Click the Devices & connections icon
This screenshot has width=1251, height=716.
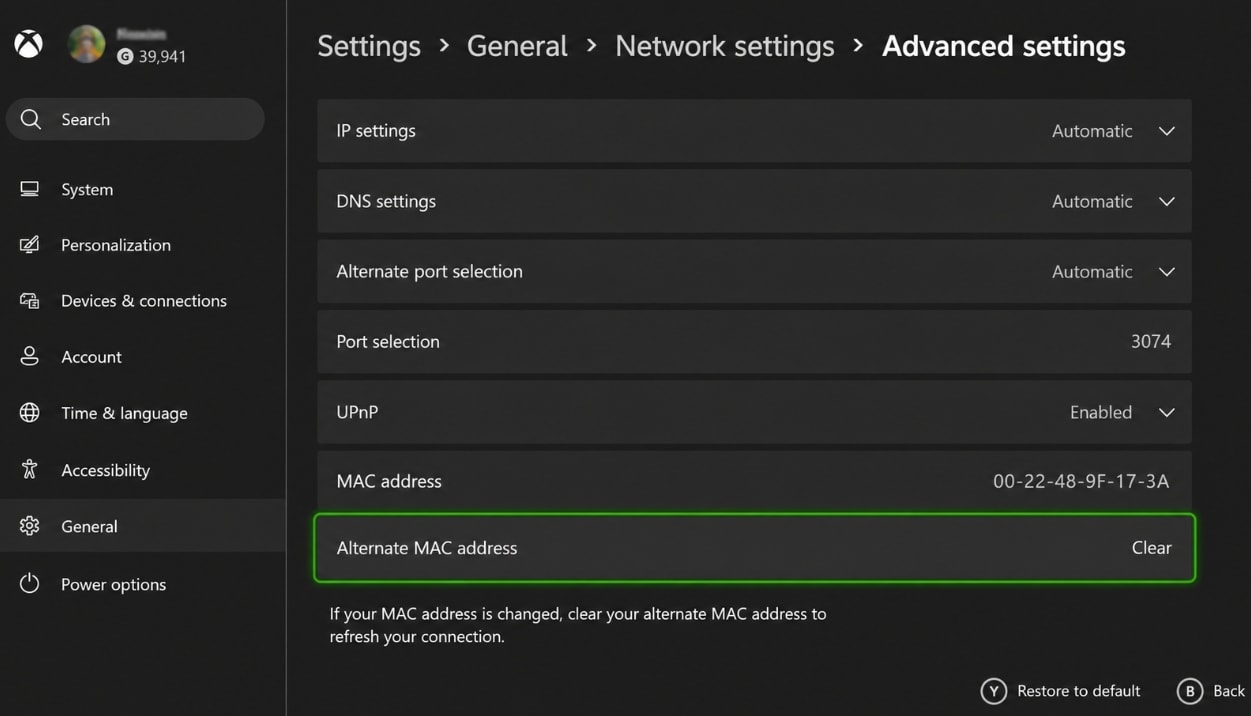30,301
